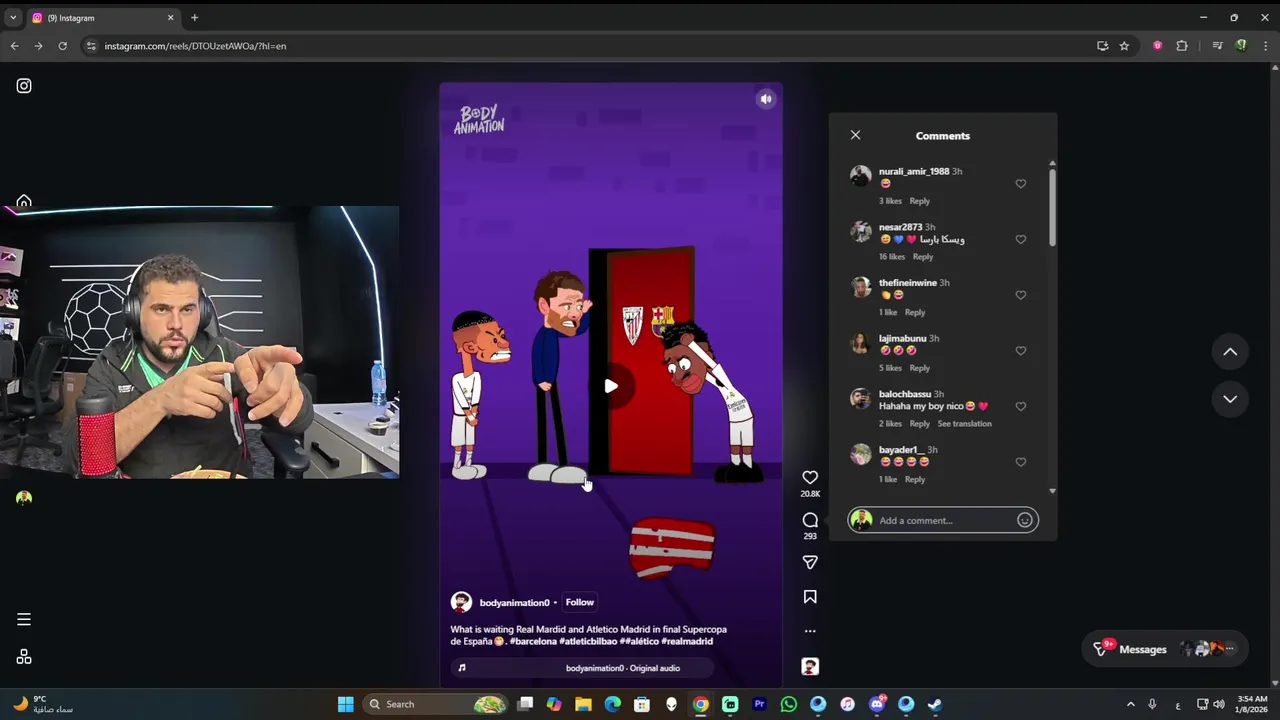This screenshot has height=720, width=1280.
Task: Open bodyanimation0 profile name
Action: coord(514,603)
